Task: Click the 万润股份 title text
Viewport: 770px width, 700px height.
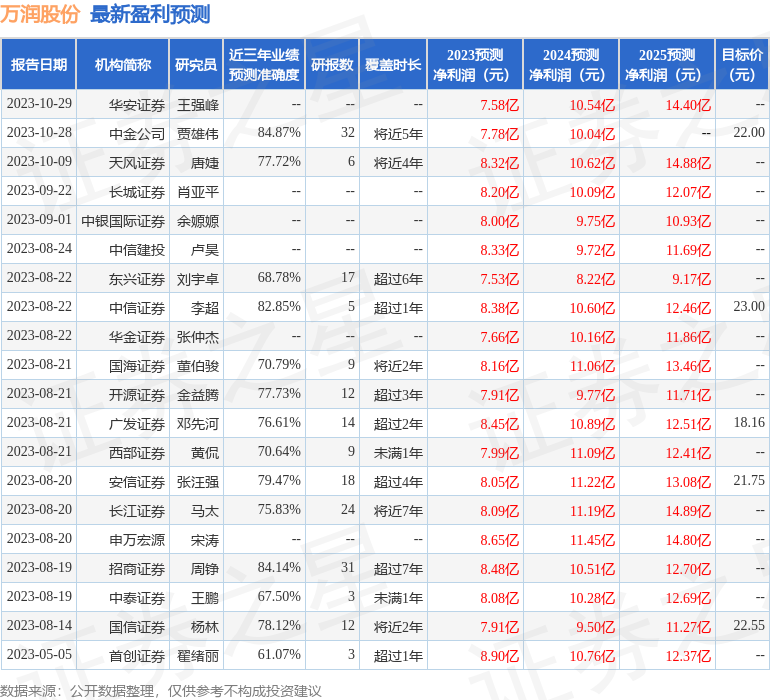Action: 40,14
